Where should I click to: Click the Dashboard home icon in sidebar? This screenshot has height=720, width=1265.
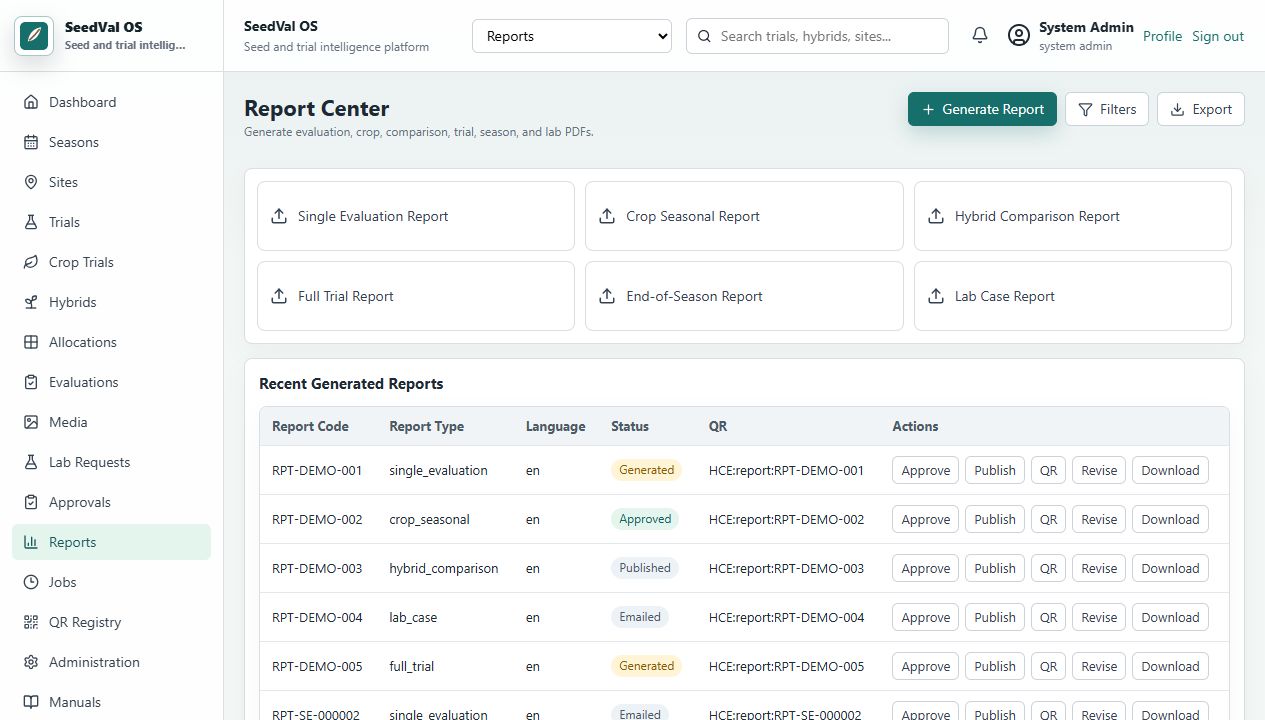click(x=31, y=102)
